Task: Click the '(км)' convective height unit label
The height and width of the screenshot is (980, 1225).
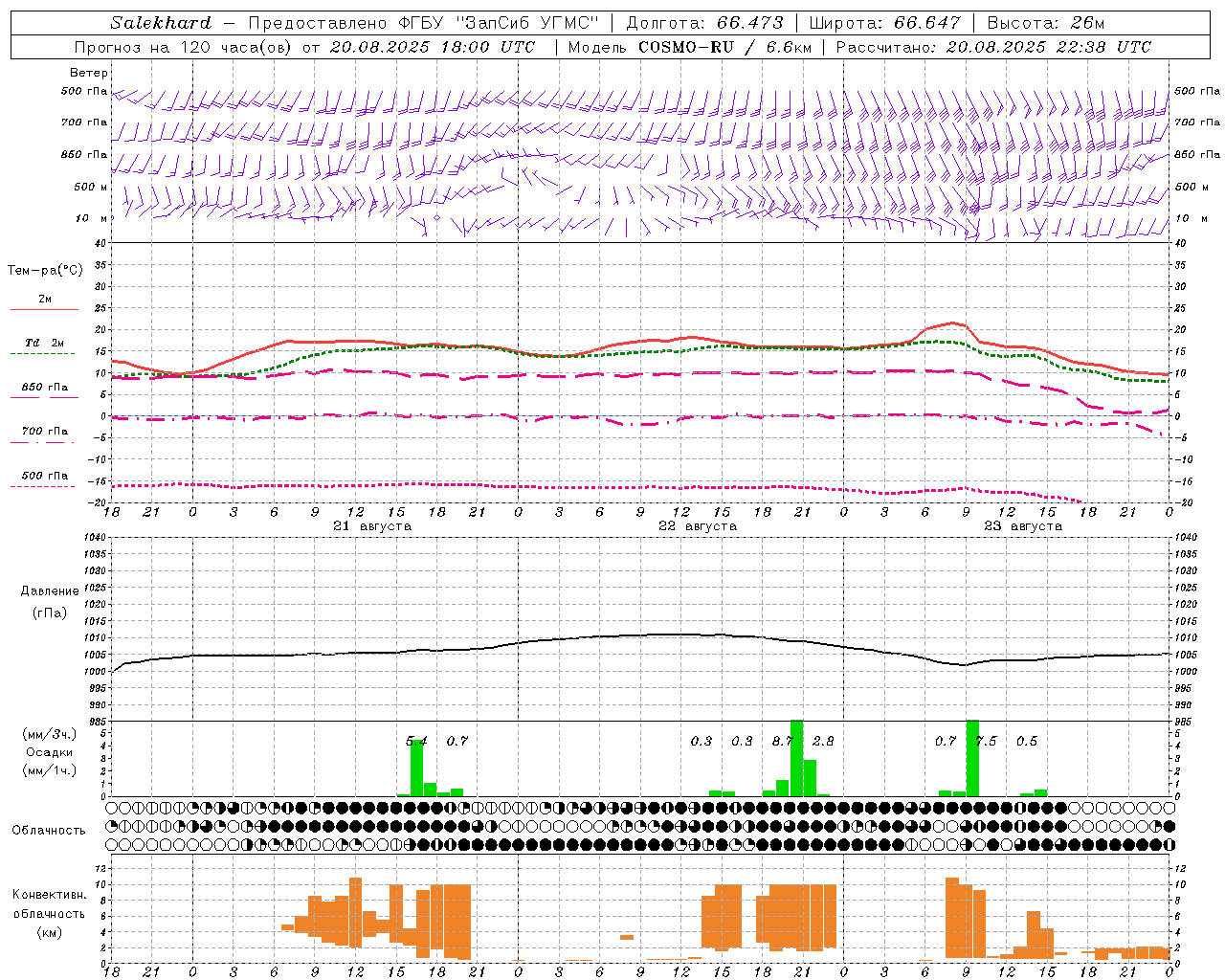Action: click(x=50, y=931)
